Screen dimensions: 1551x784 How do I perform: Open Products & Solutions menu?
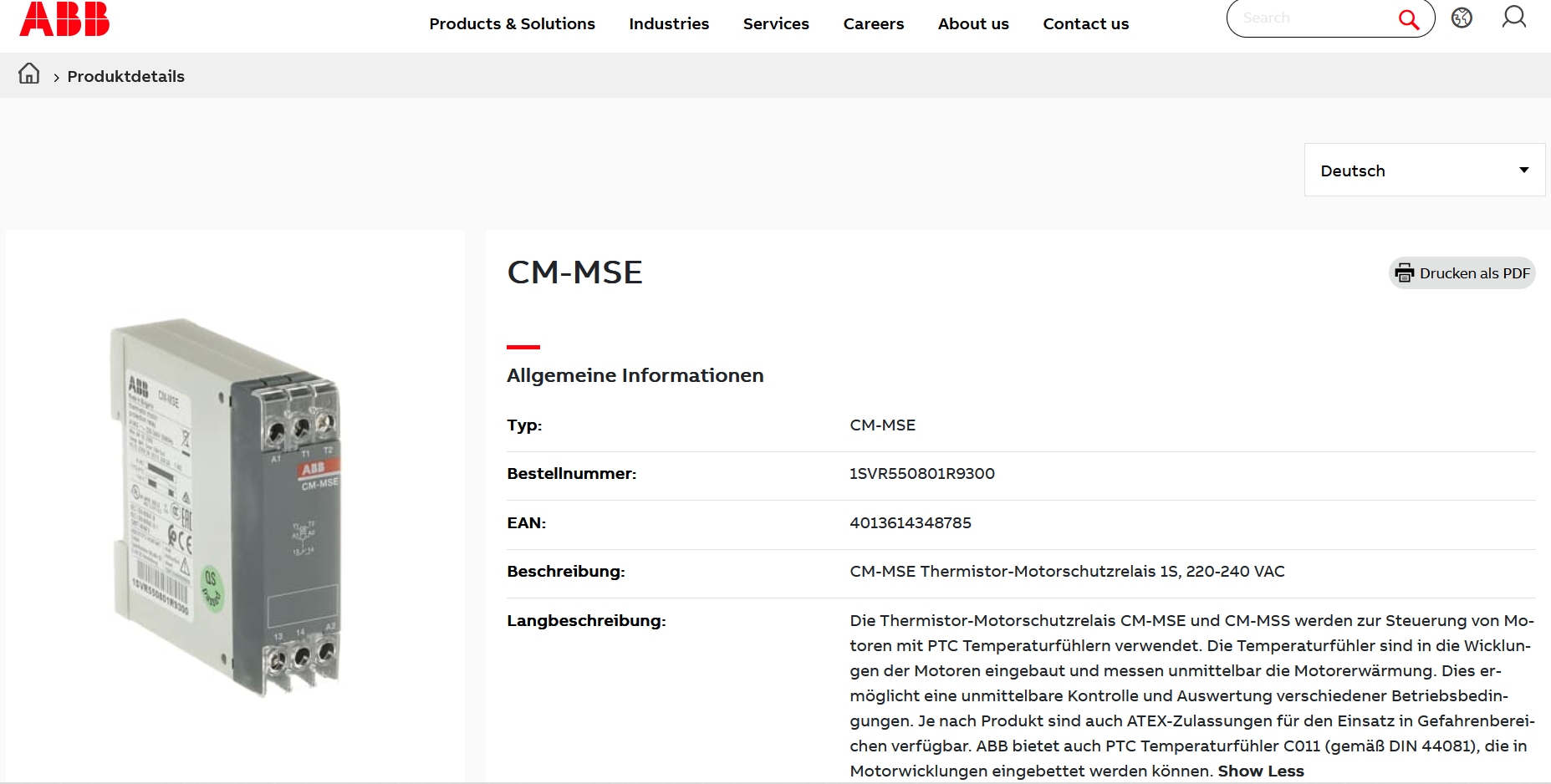coord(513,24)
